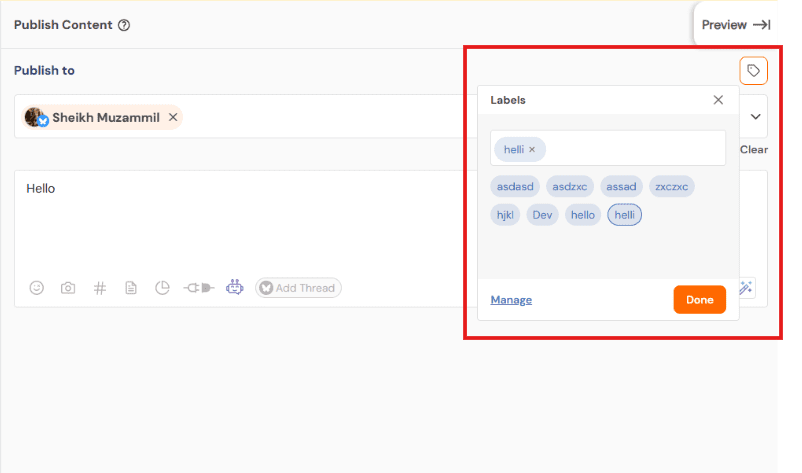Open the hashtag icon
Viewport: 802px width, 473px height.
click(x=100, y=288)
